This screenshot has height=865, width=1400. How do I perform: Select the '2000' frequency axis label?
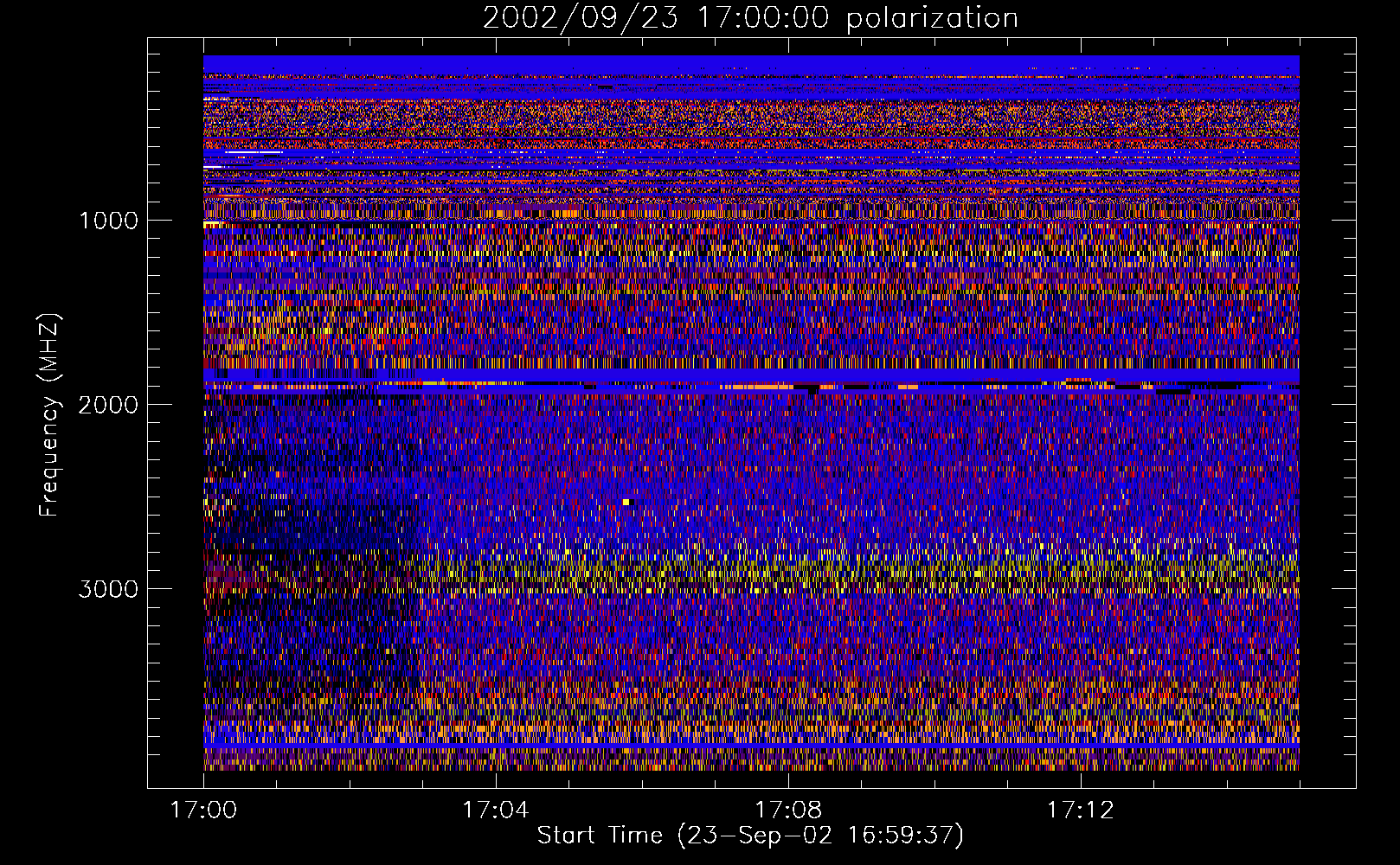108,405
